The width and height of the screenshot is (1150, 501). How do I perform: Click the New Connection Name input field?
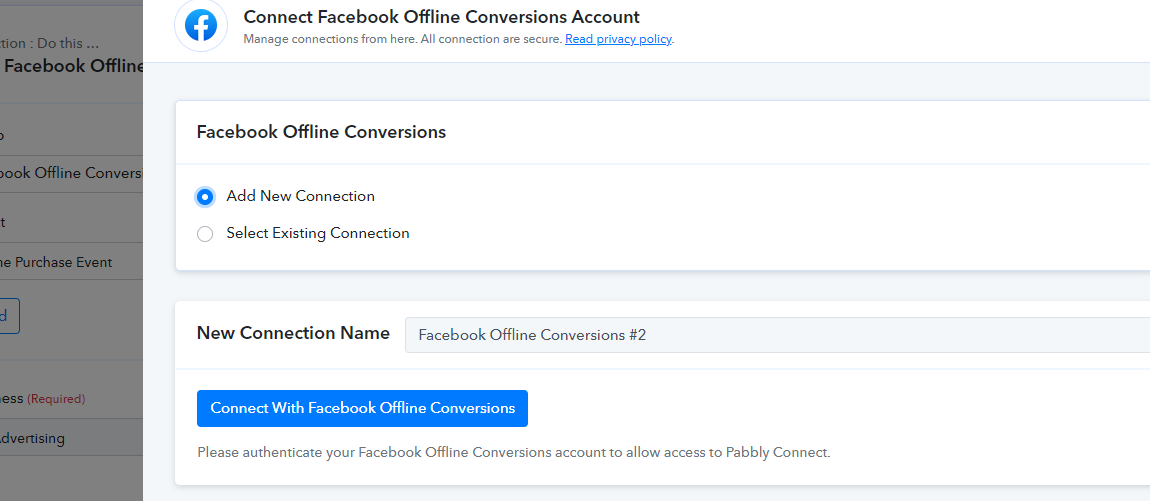pos(777,335)
